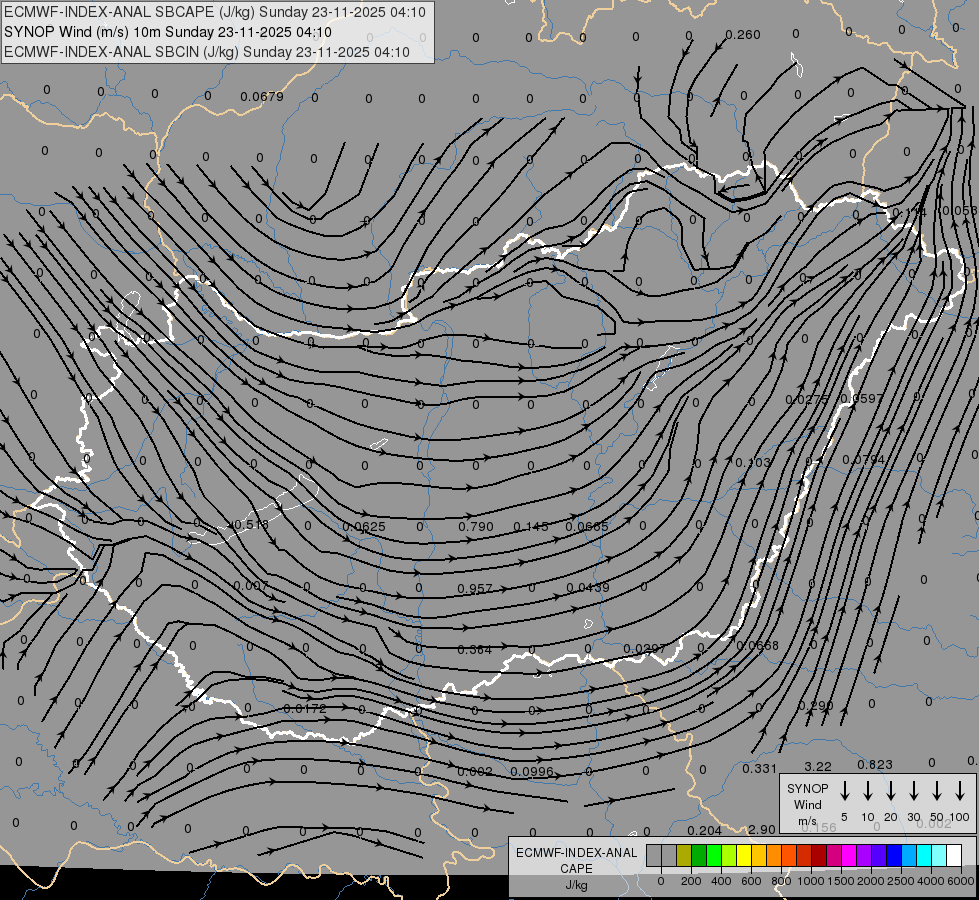Screen dimensions: 979x900
Task: Click the 1000 tick on CAPE legend
Action: (811, 881)
